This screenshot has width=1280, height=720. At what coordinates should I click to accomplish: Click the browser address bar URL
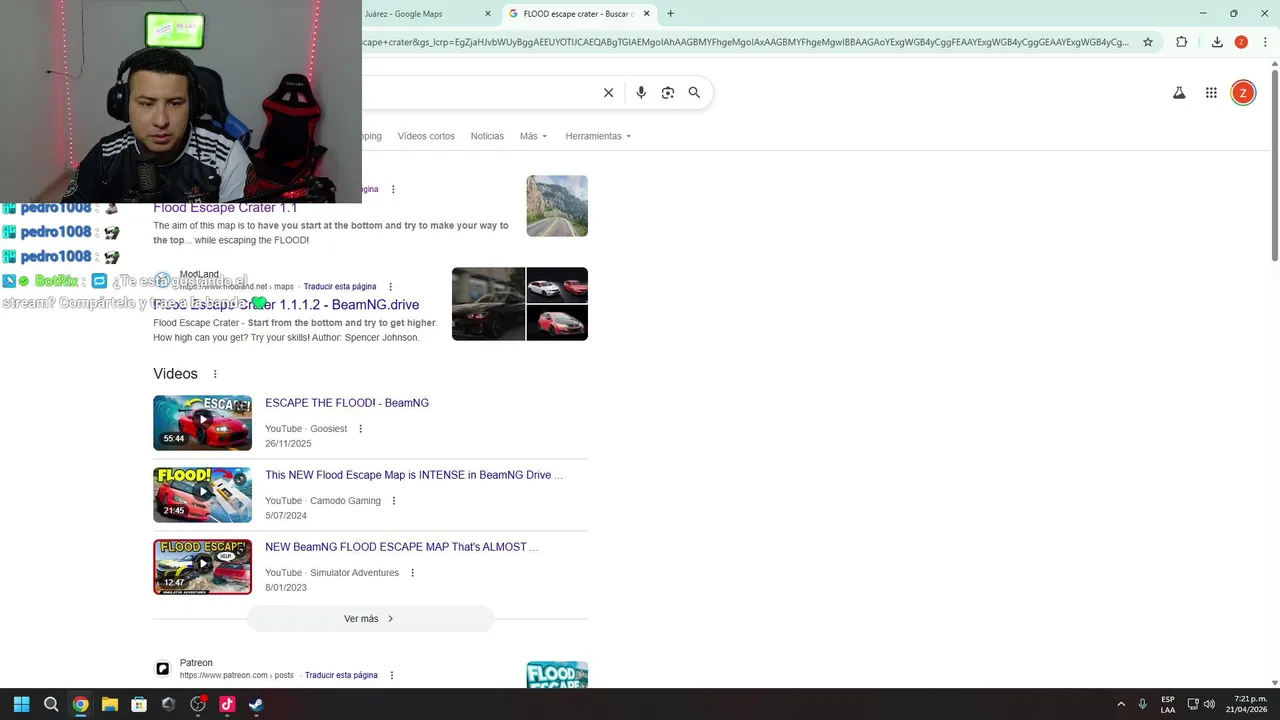[x=745, y=42]
